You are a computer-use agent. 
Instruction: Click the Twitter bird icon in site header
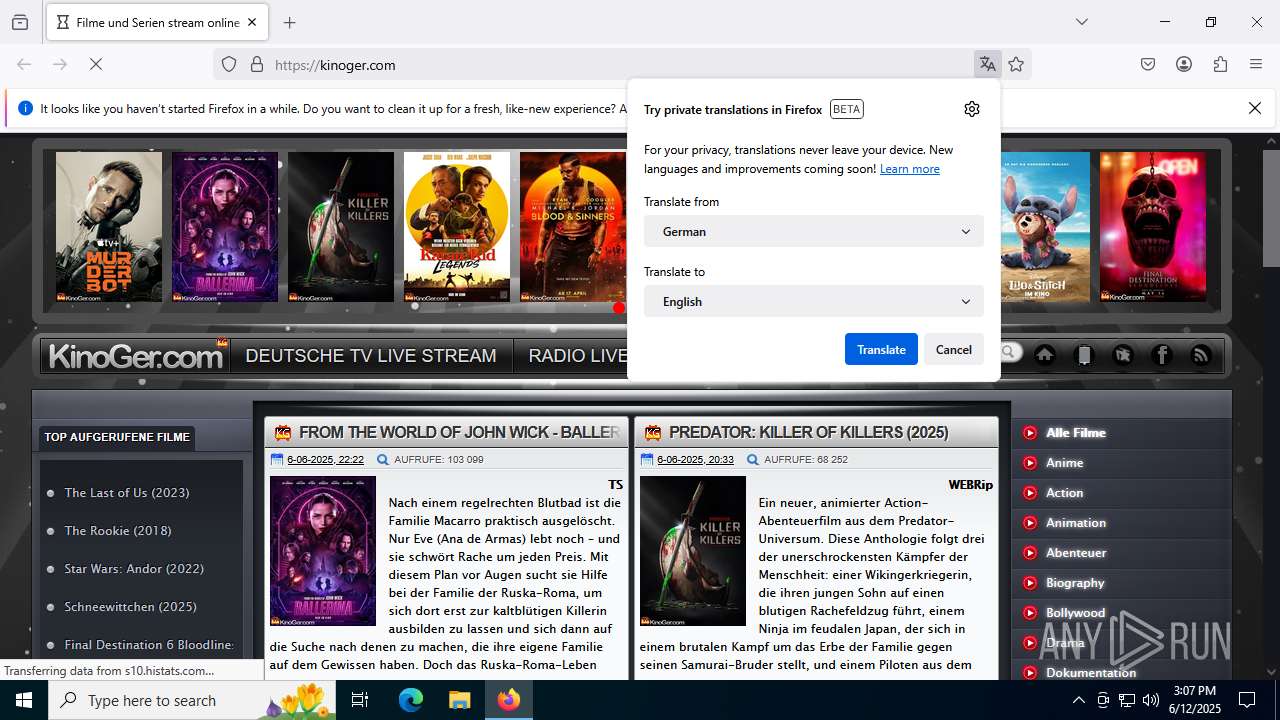[x=1123, y=355]
